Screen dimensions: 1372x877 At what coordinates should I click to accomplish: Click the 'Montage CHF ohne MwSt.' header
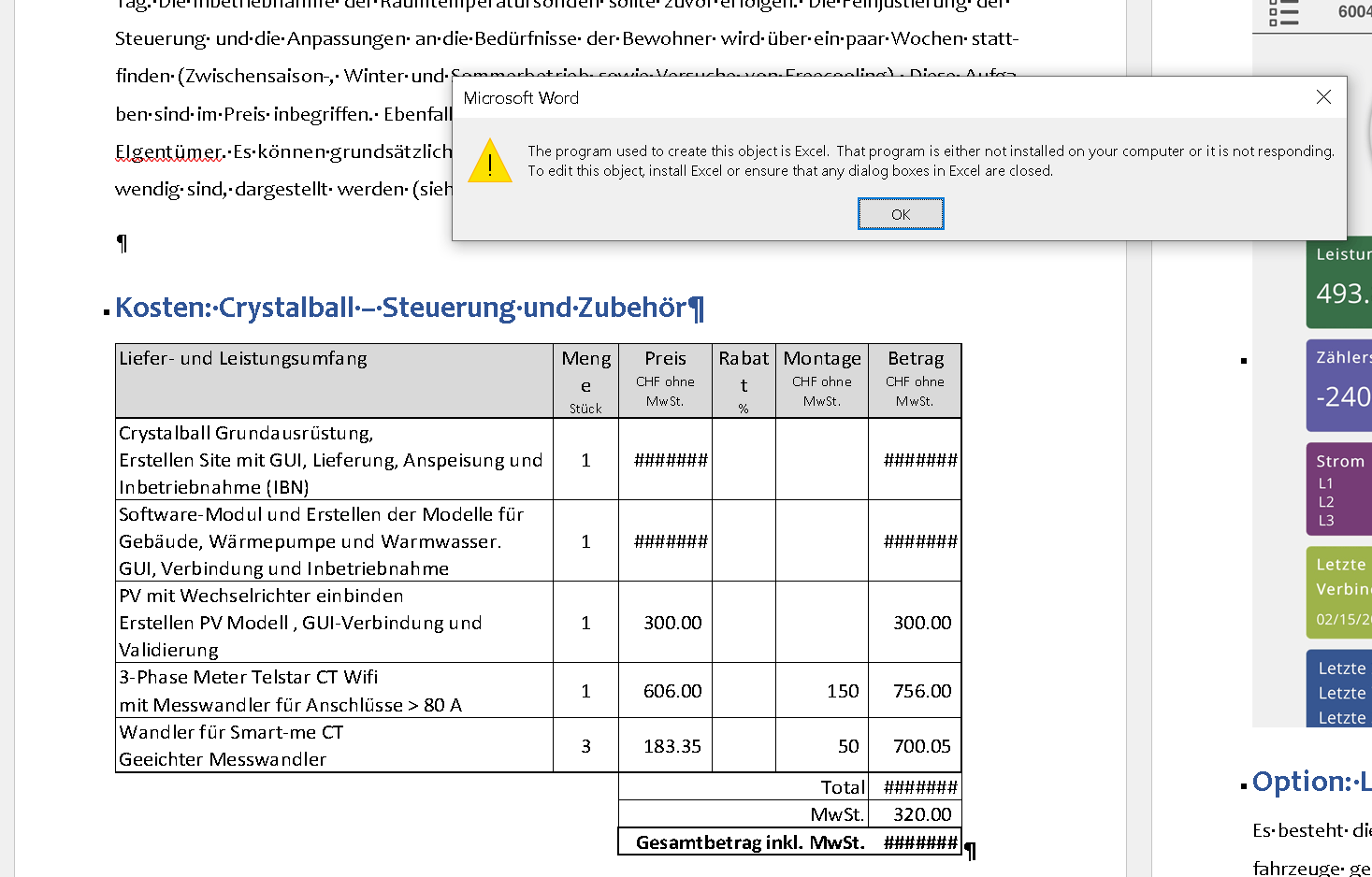tap(822, 381)
